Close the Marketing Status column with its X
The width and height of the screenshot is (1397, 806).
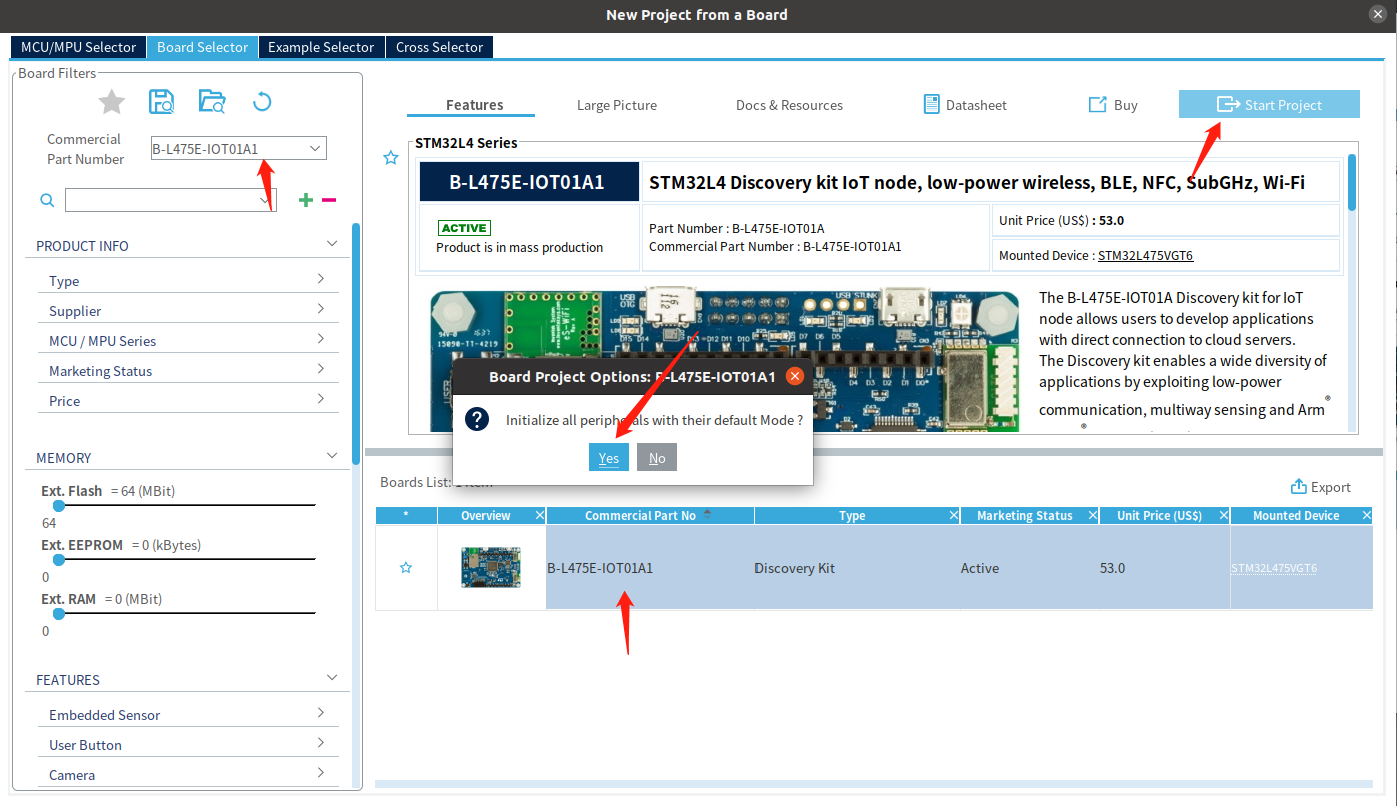(1092, 515)
